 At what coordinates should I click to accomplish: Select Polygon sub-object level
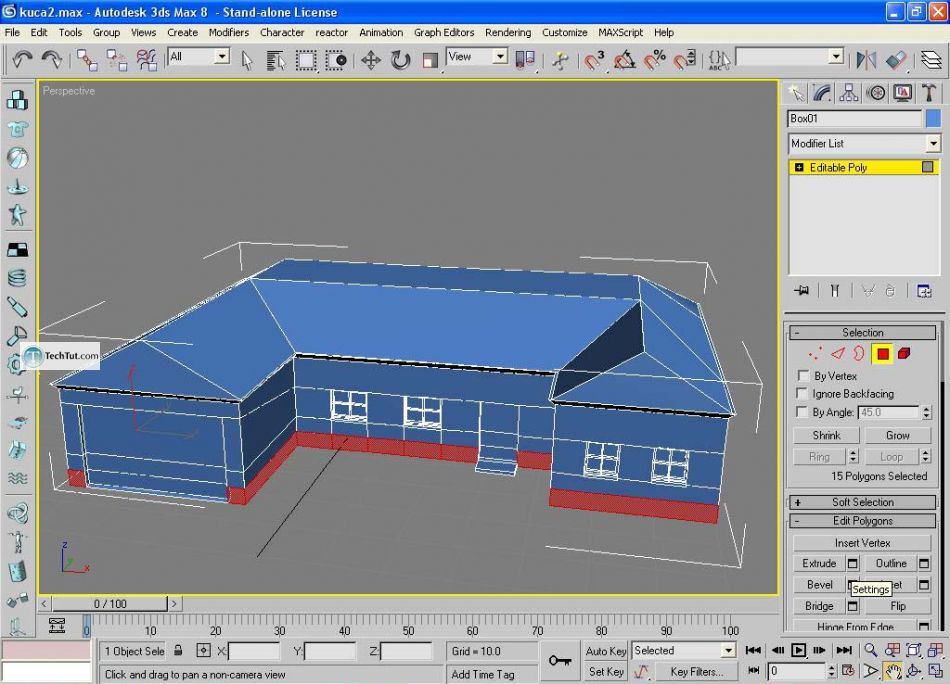click(x=882, y=353)
